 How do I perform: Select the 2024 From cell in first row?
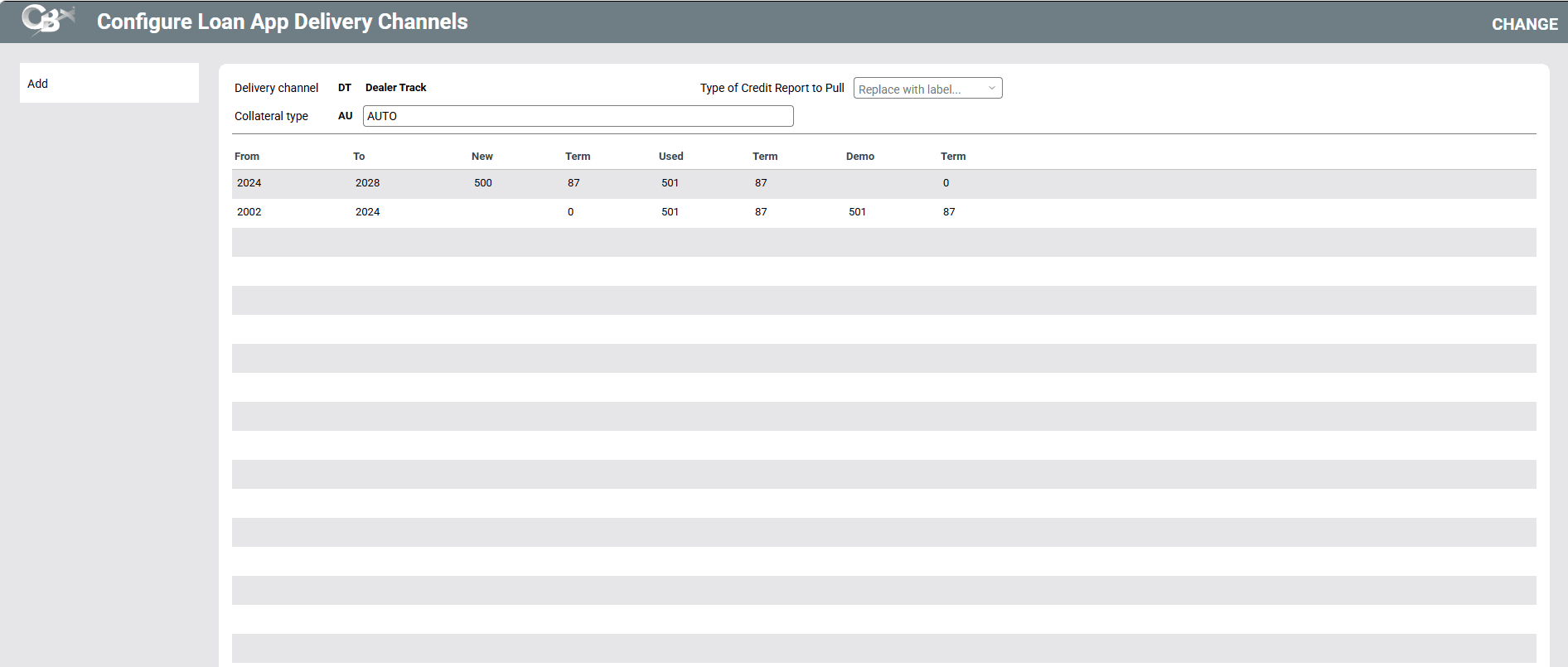coord(249,183)
